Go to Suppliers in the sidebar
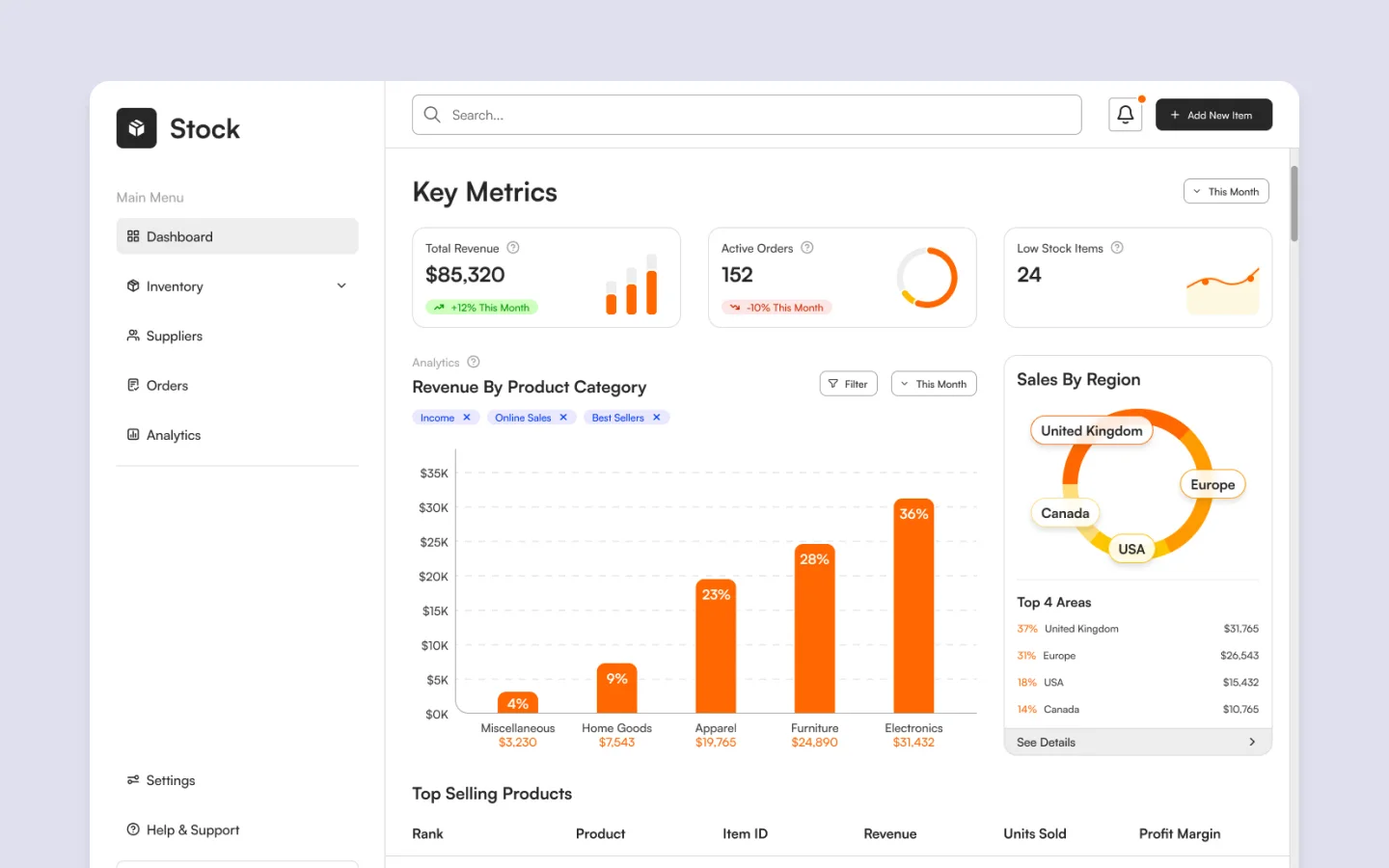1389x868 pixels. [x=174, y=336]
